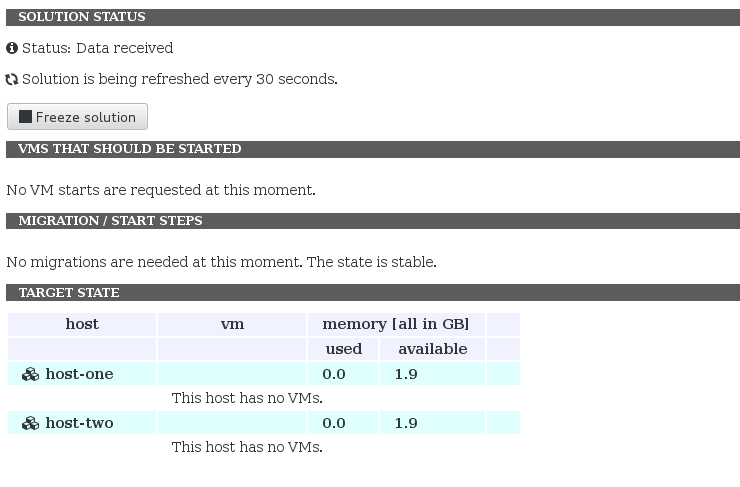Click the VMs That Should Be Started header
740x487 pixels.
[130, 149]
